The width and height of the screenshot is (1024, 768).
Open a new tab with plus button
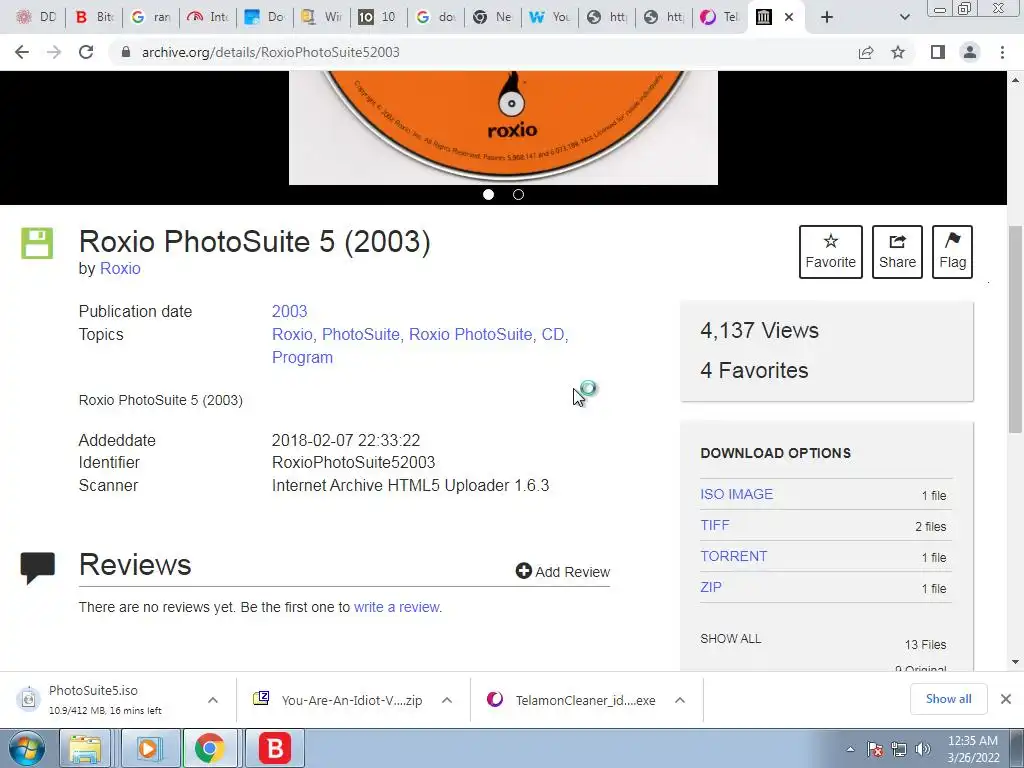827,17
